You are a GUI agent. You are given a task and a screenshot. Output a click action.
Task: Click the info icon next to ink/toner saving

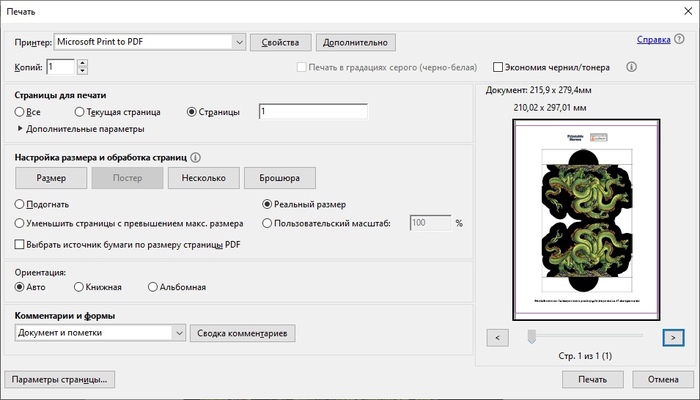click(631, 67)
